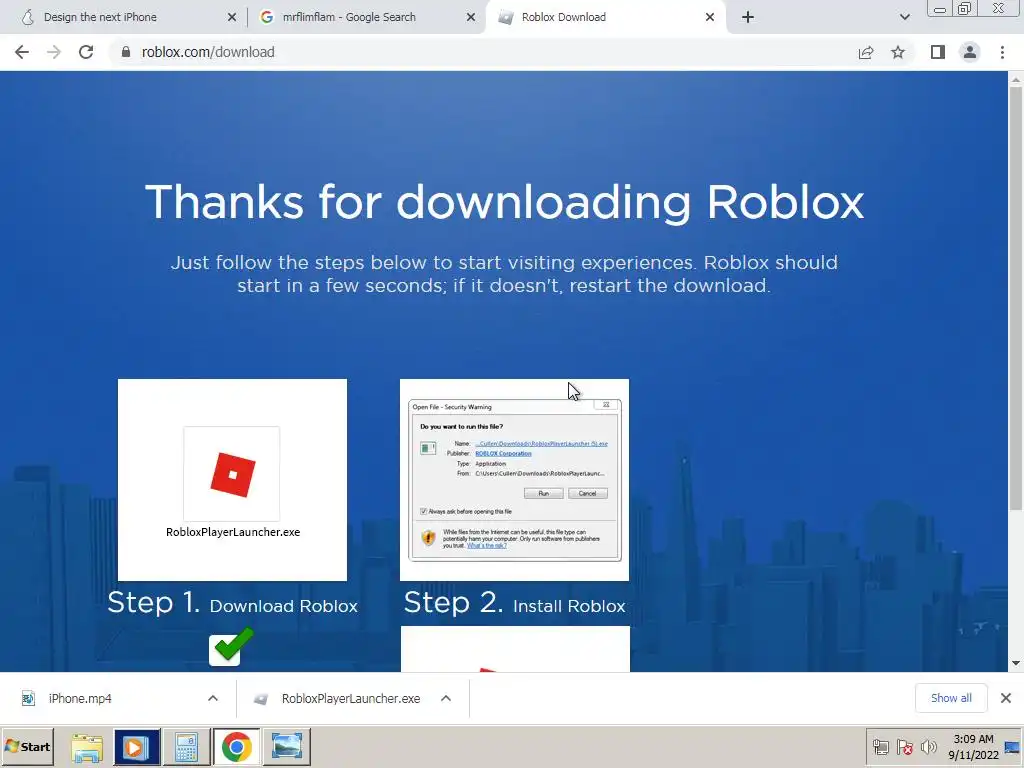Close the mrflimflam Google Search tab
Image resolution: width=1024 pixels, height=768 pixels.
tap(471, 17)
